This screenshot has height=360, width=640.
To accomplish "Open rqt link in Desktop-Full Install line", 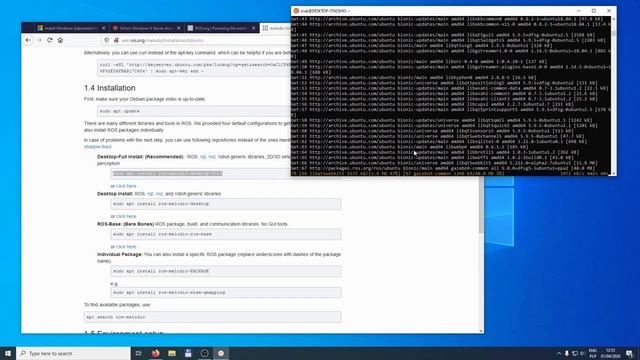I will (x=202, y=157).
